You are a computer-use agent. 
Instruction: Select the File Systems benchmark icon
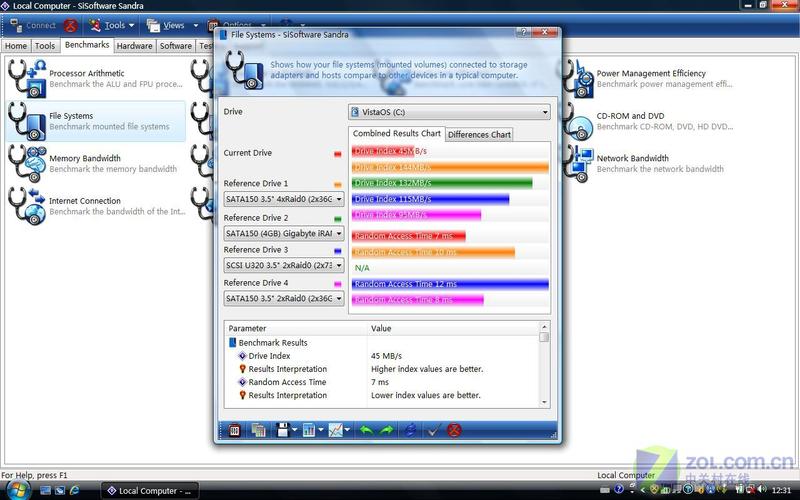point(28,121)
